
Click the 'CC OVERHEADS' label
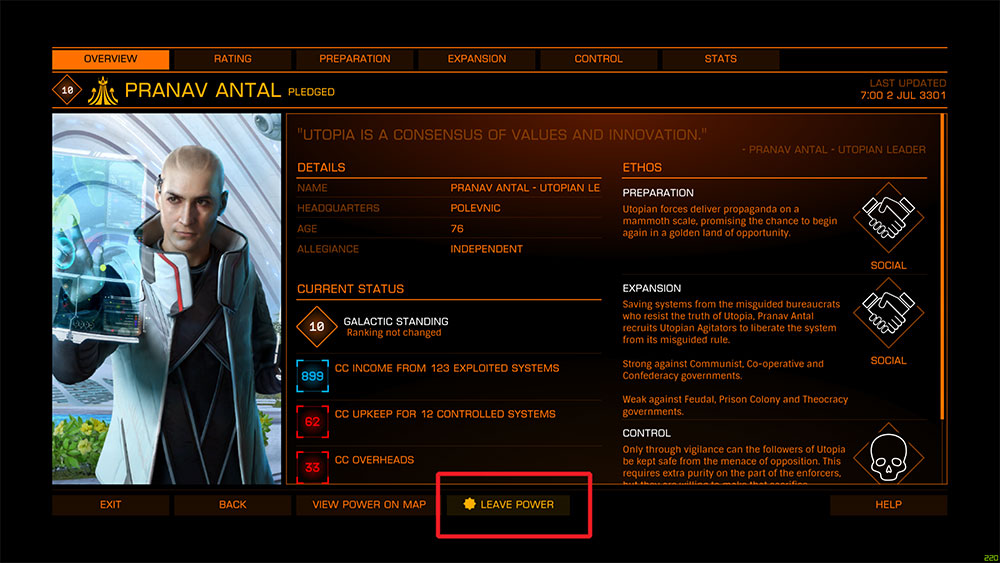pos(374,460)
